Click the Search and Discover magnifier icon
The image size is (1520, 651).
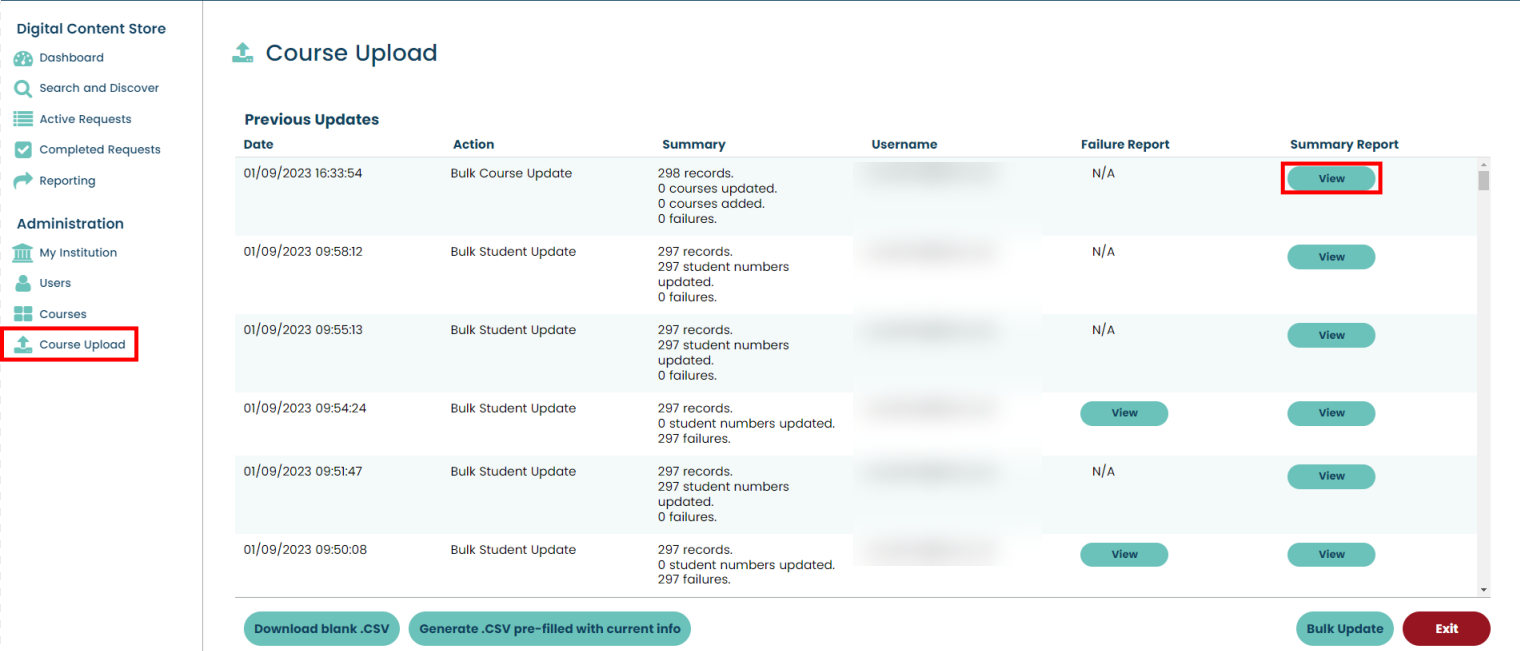(23, 89)
